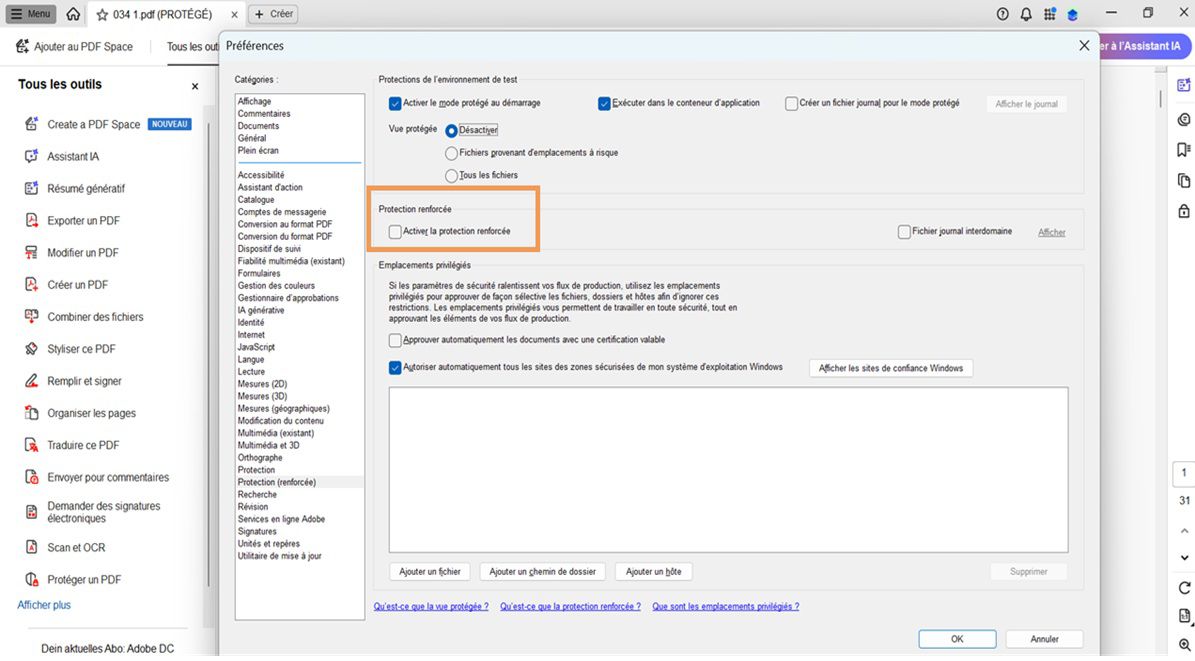Click the rotate page icon in right rail
The width and height of the screenshot is (1195, 661).
[1184, 588]
